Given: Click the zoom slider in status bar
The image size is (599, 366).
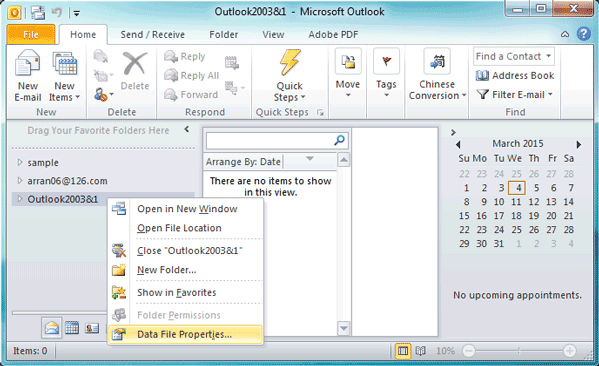Looking at the screenshot, I should click(519, 351).
